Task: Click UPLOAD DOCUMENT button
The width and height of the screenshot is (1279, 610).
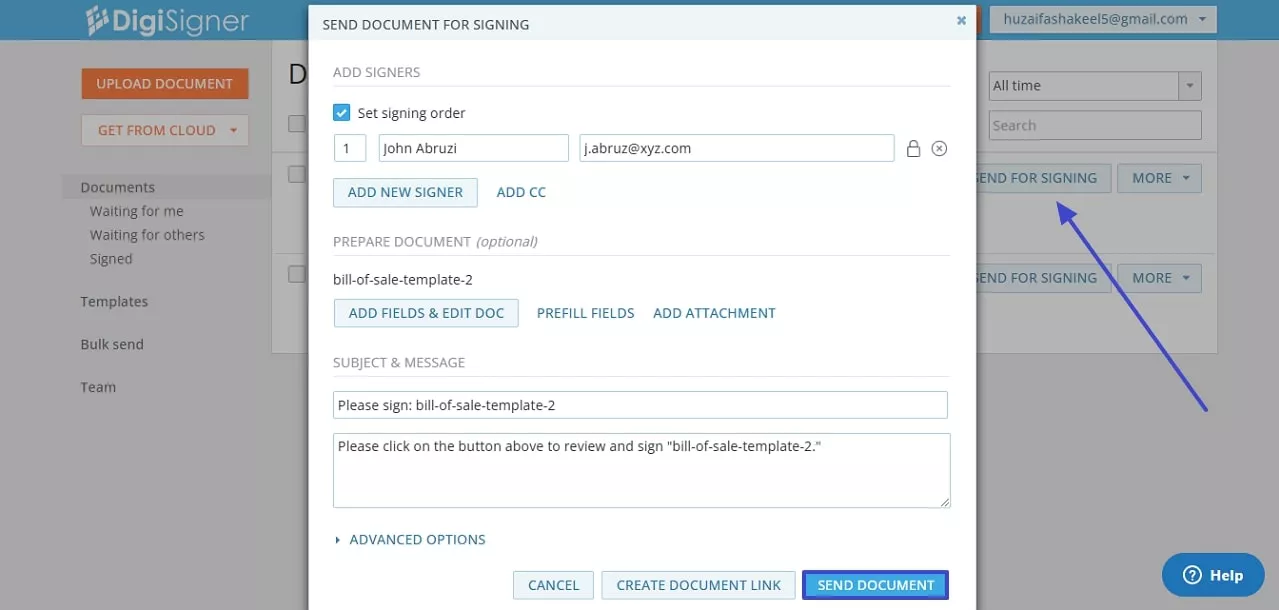Action: click(165, 84)
